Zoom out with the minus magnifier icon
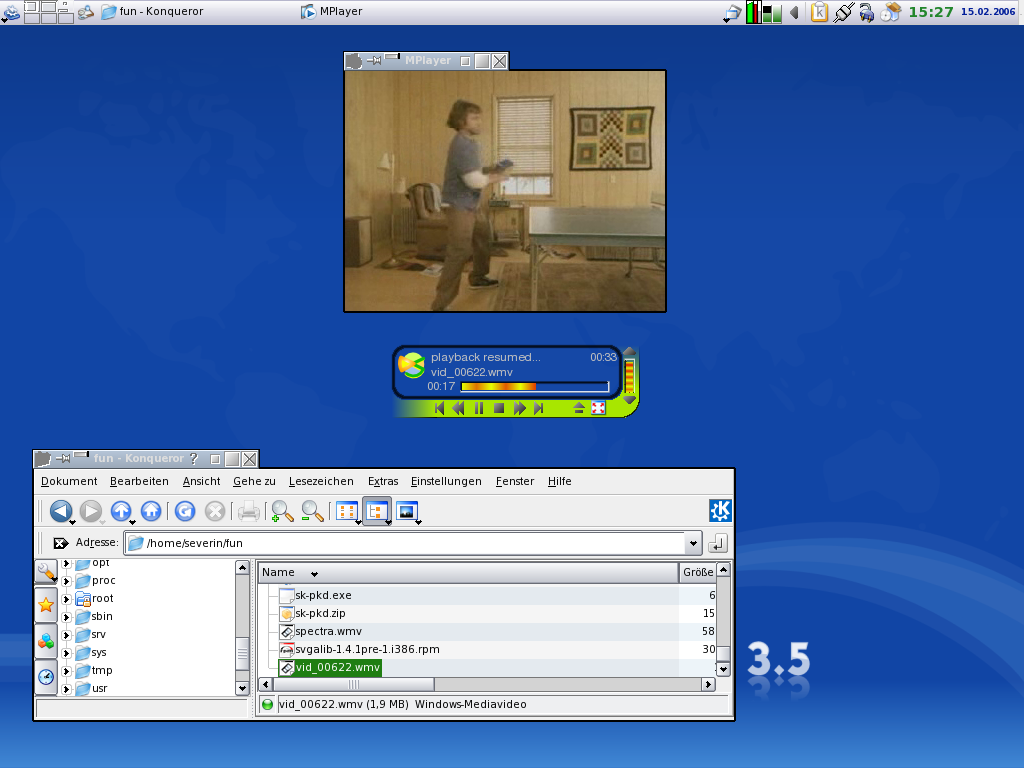The width and height of the screenshot is (1024, 768). (x=312, y=511)
